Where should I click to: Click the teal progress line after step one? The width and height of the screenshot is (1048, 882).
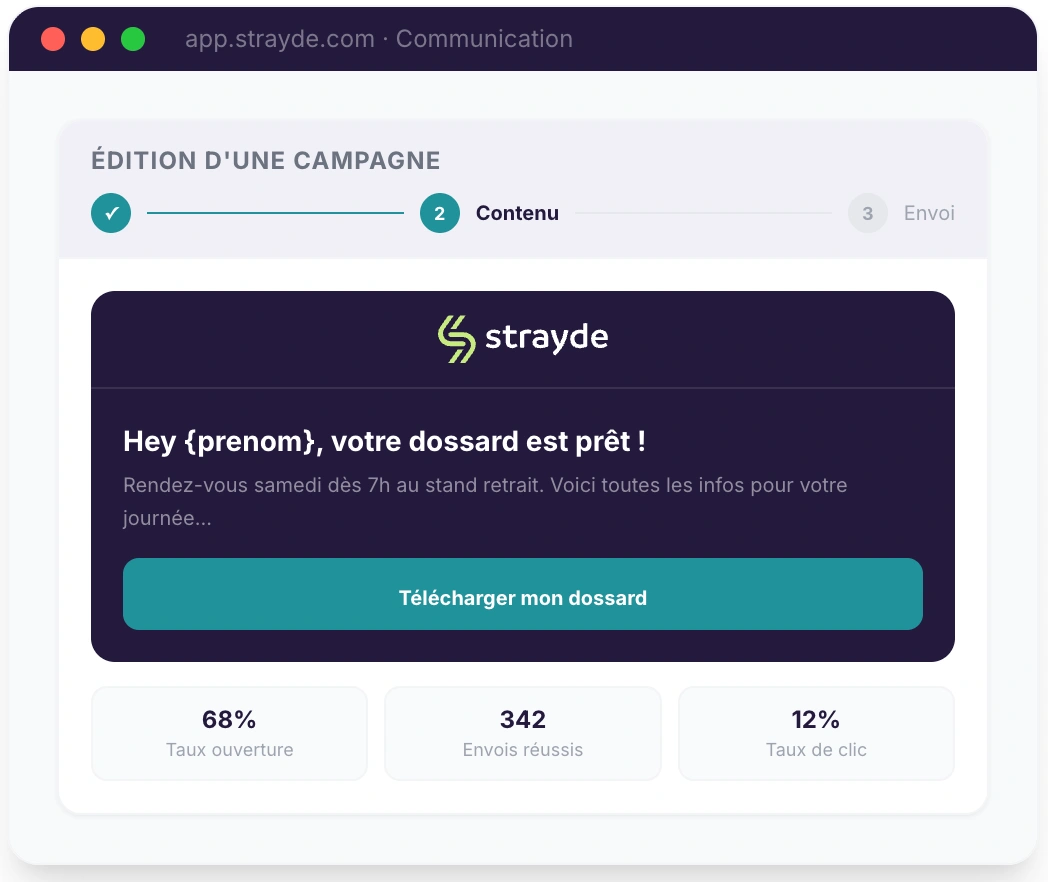pyautogui.click(x=275, y=213)
